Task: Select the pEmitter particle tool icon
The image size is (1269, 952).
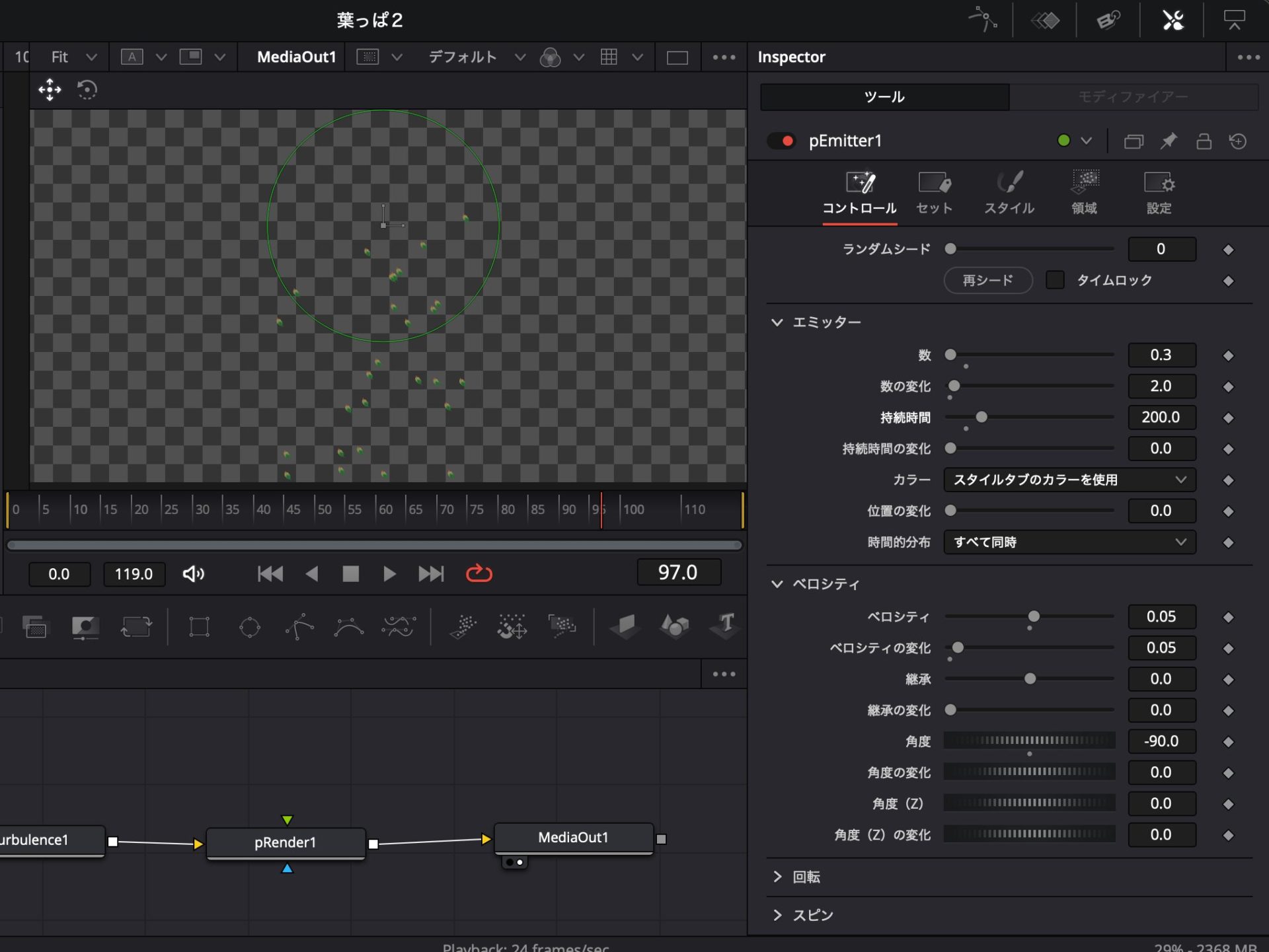Action: pyautogui.click(x=463, y=626)
